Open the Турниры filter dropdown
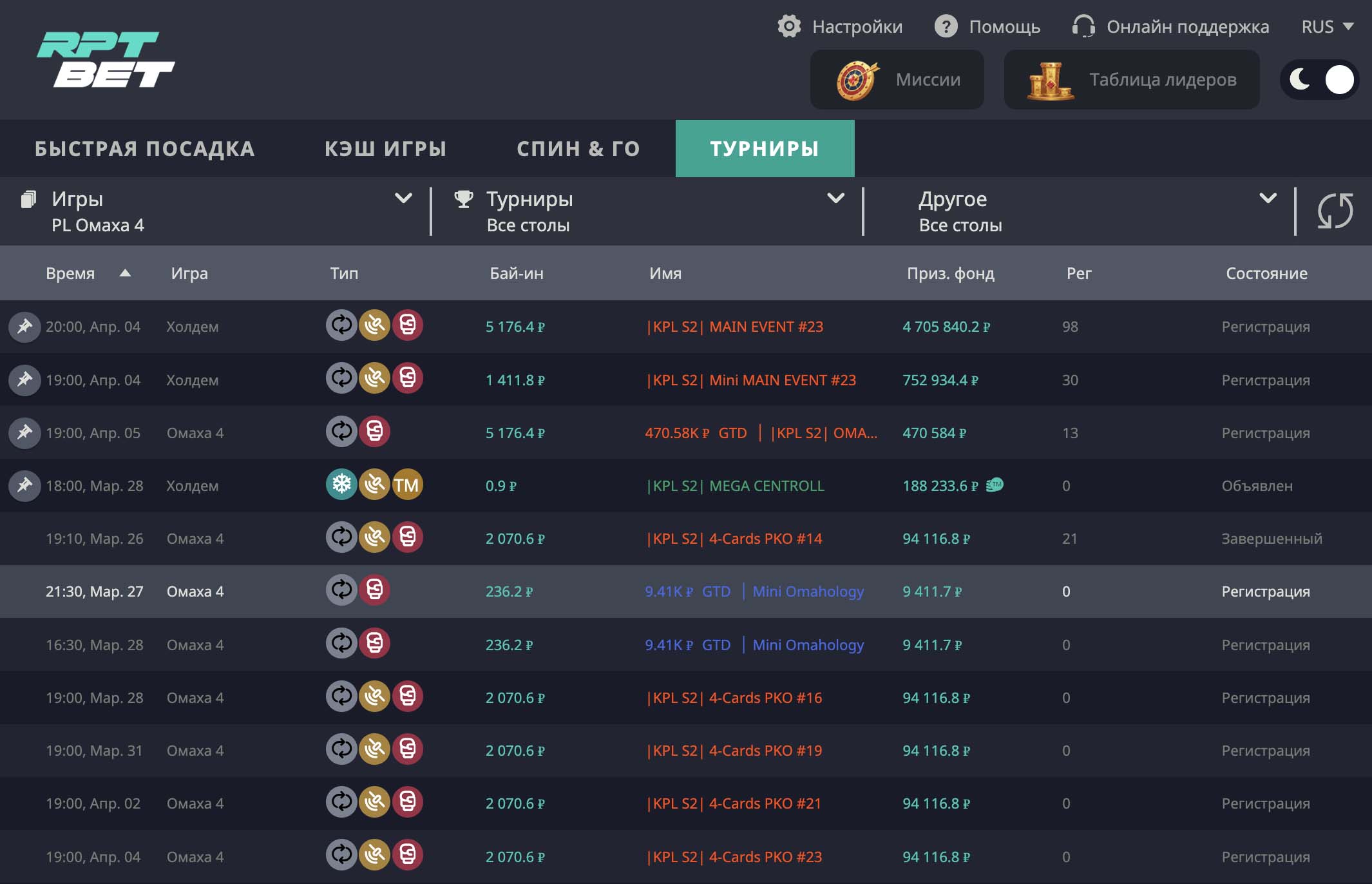 835,198
